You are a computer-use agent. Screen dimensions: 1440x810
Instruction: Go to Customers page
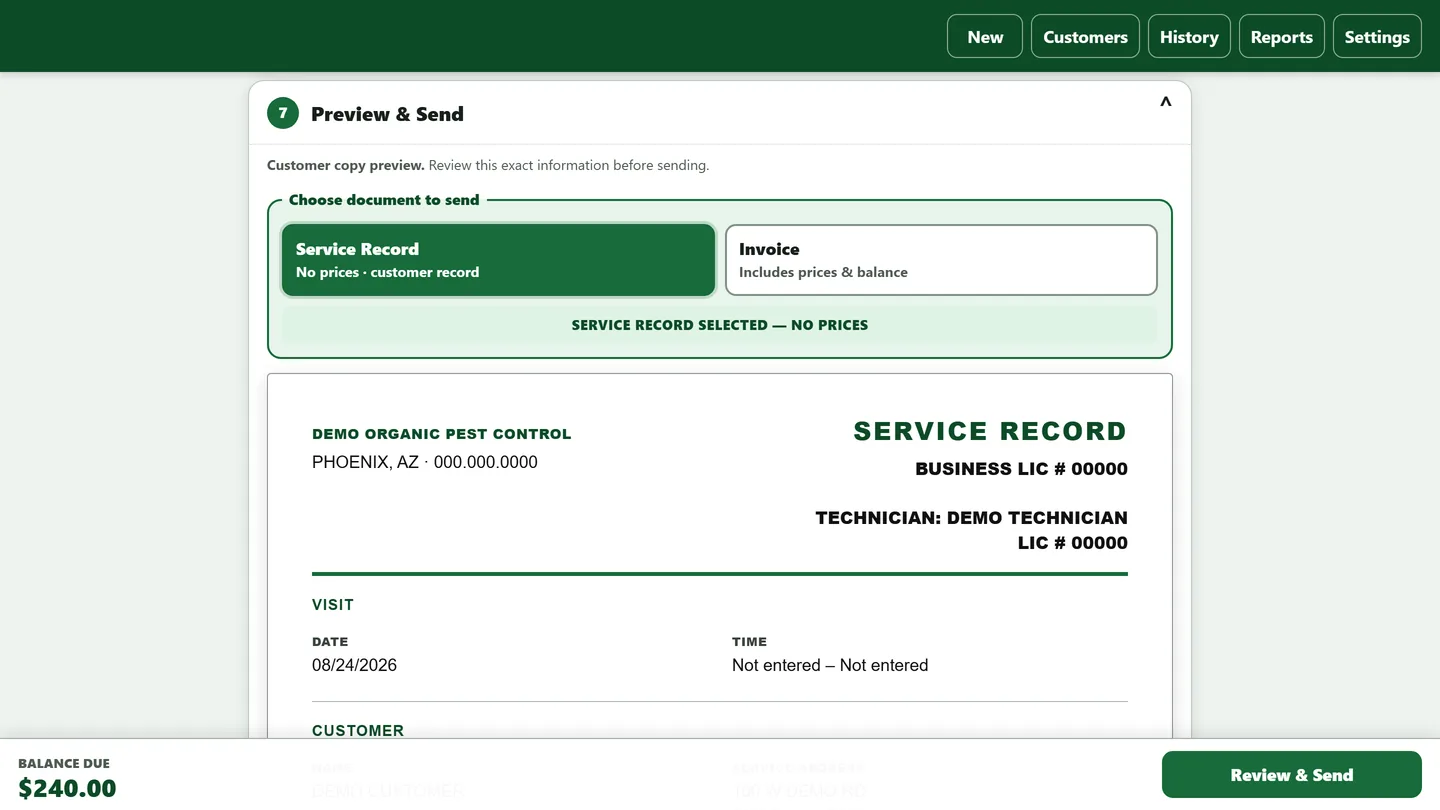(1085, 36)
